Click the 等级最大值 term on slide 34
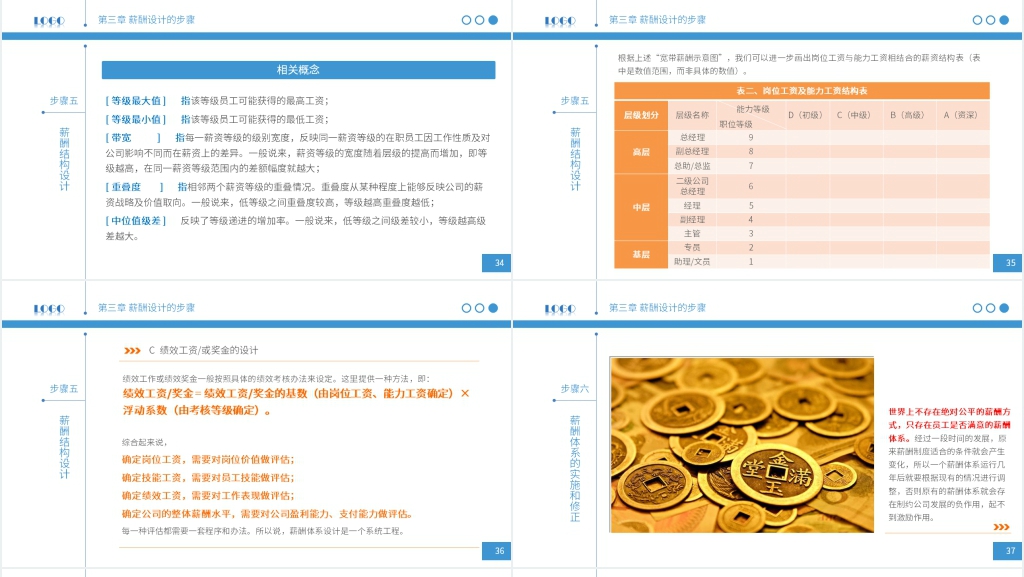The image size is (1024, 577). [135, 101]
